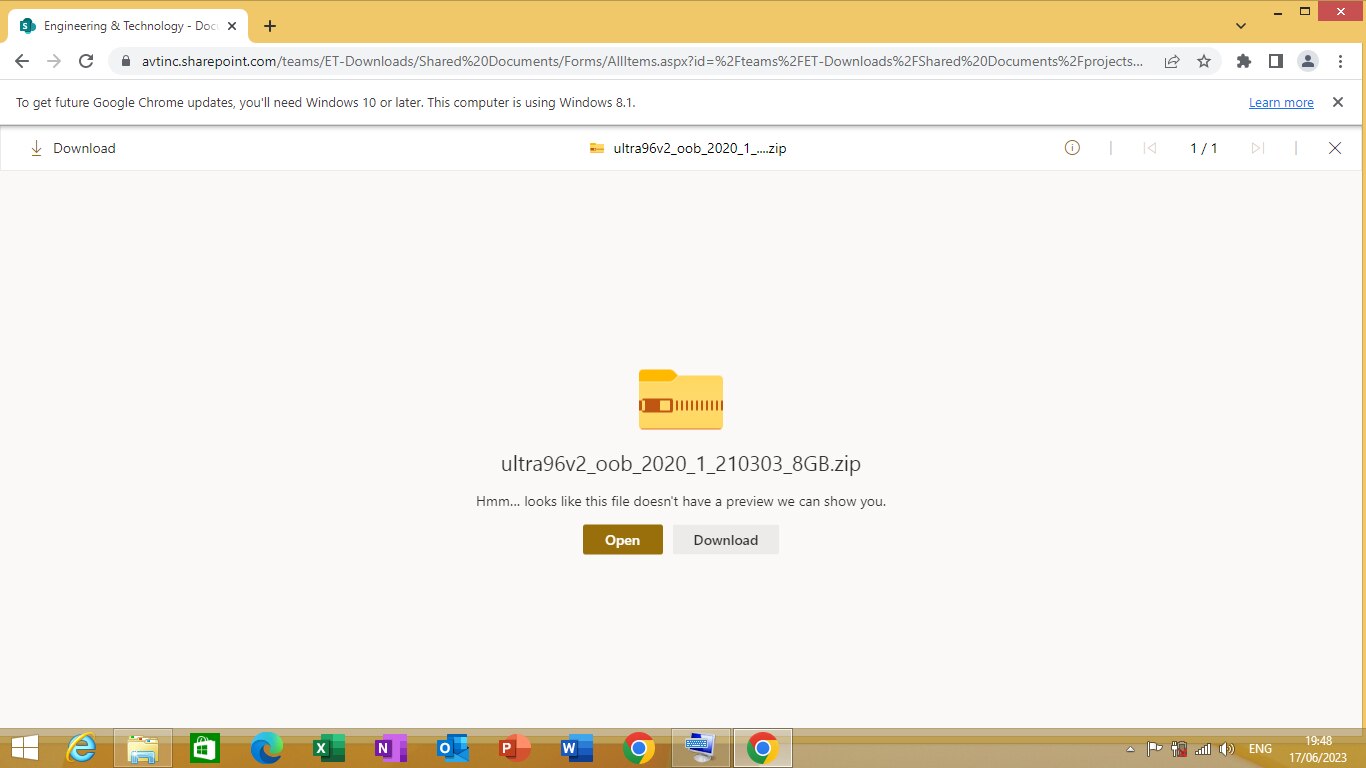The height and width of the screenshot is (768, 1366).
Task: Click the Chrome taskbar icon beside Word
Action: [639, 748]
